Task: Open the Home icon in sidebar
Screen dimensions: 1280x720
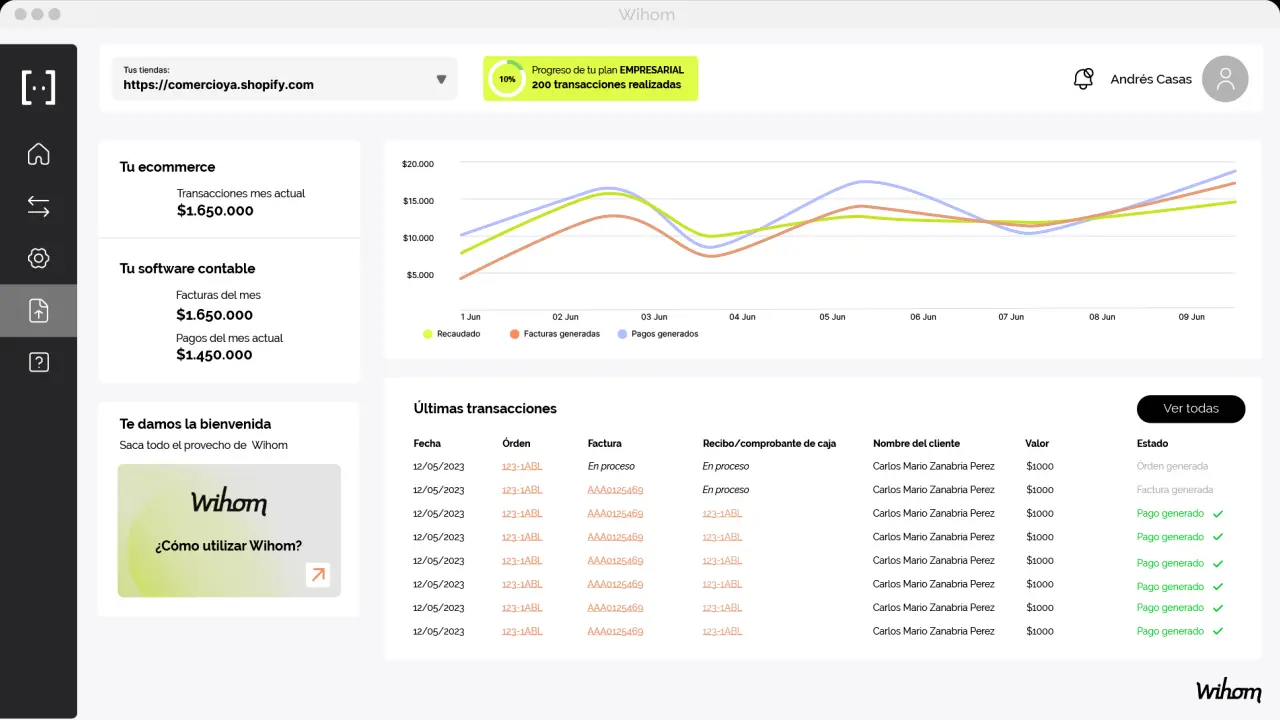Action: [38, 154]
